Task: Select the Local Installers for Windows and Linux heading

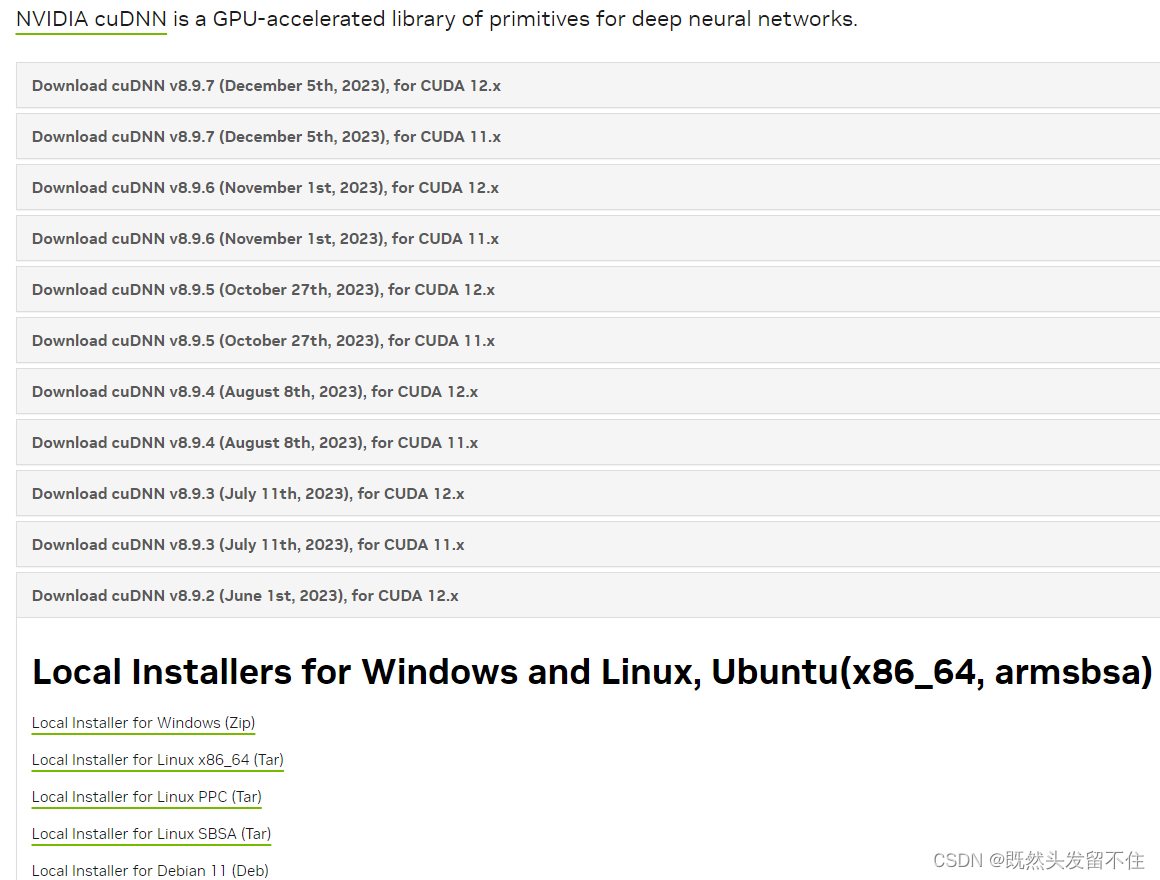Action: 592,672
